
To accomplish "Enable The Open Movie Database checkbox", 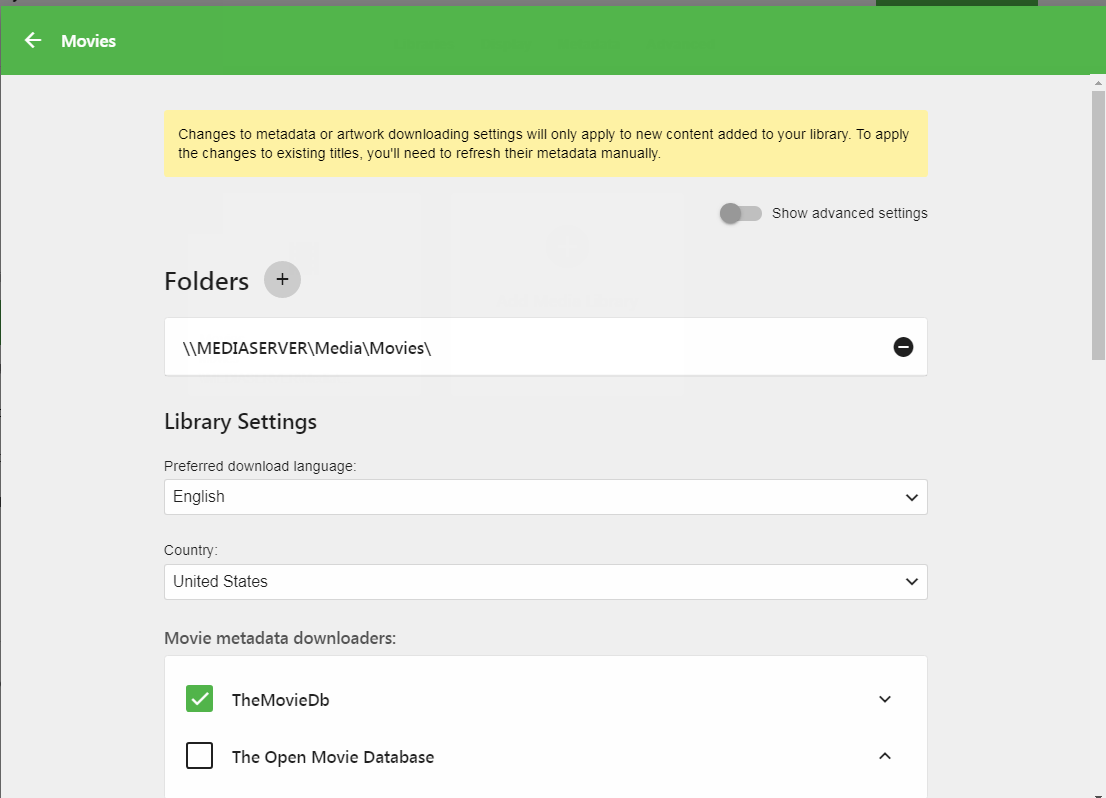I will pos(200,756).
